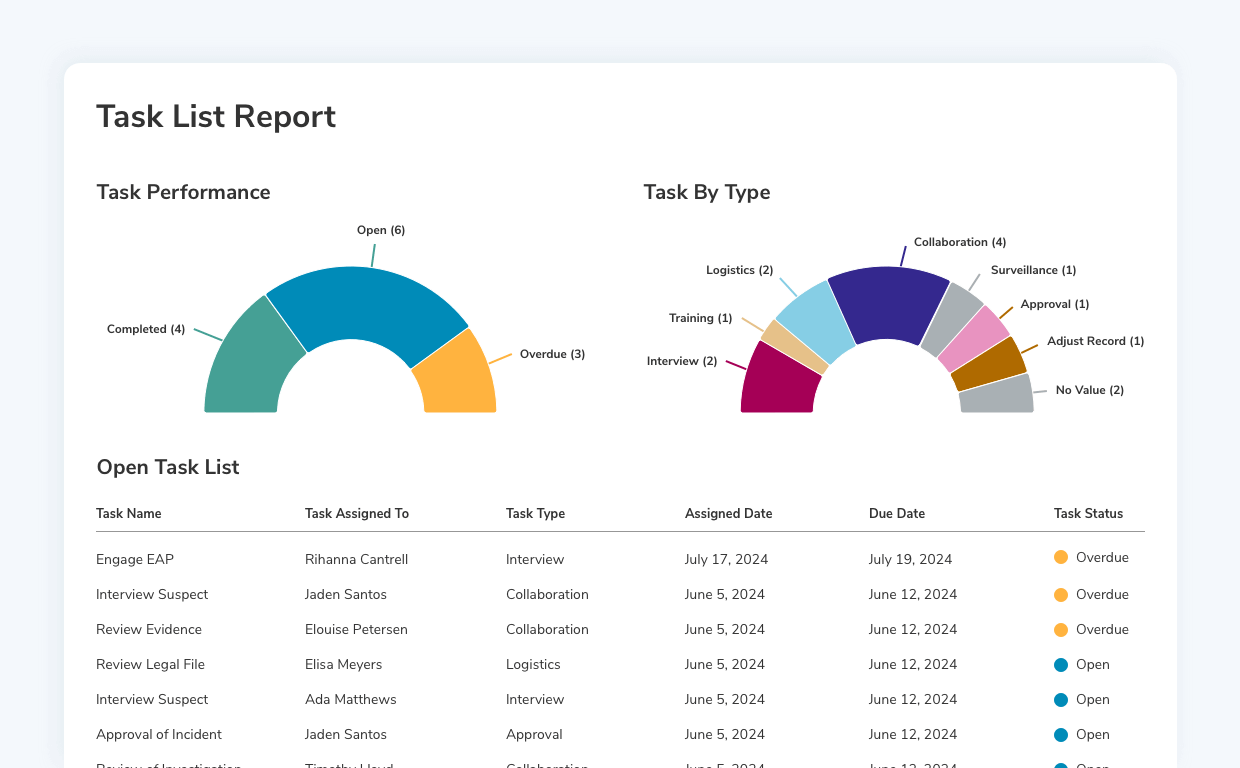Screen dimensions: 1240x768
Task: Sort by the Due Date column header
Action: point(897,513)
